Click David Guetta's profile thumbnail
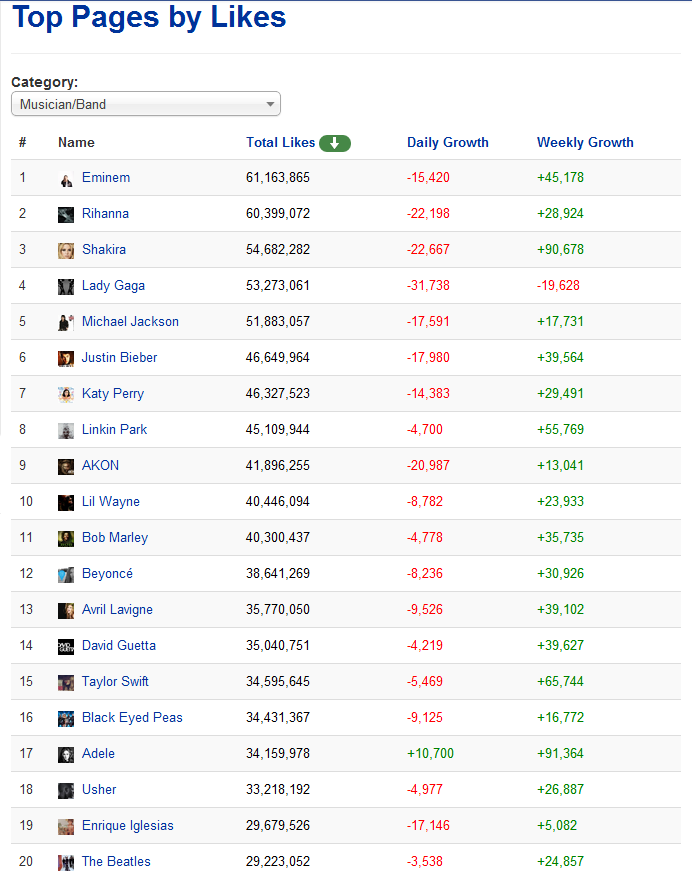The height and width of the screenshot is (874, 692). coord(66,647)
